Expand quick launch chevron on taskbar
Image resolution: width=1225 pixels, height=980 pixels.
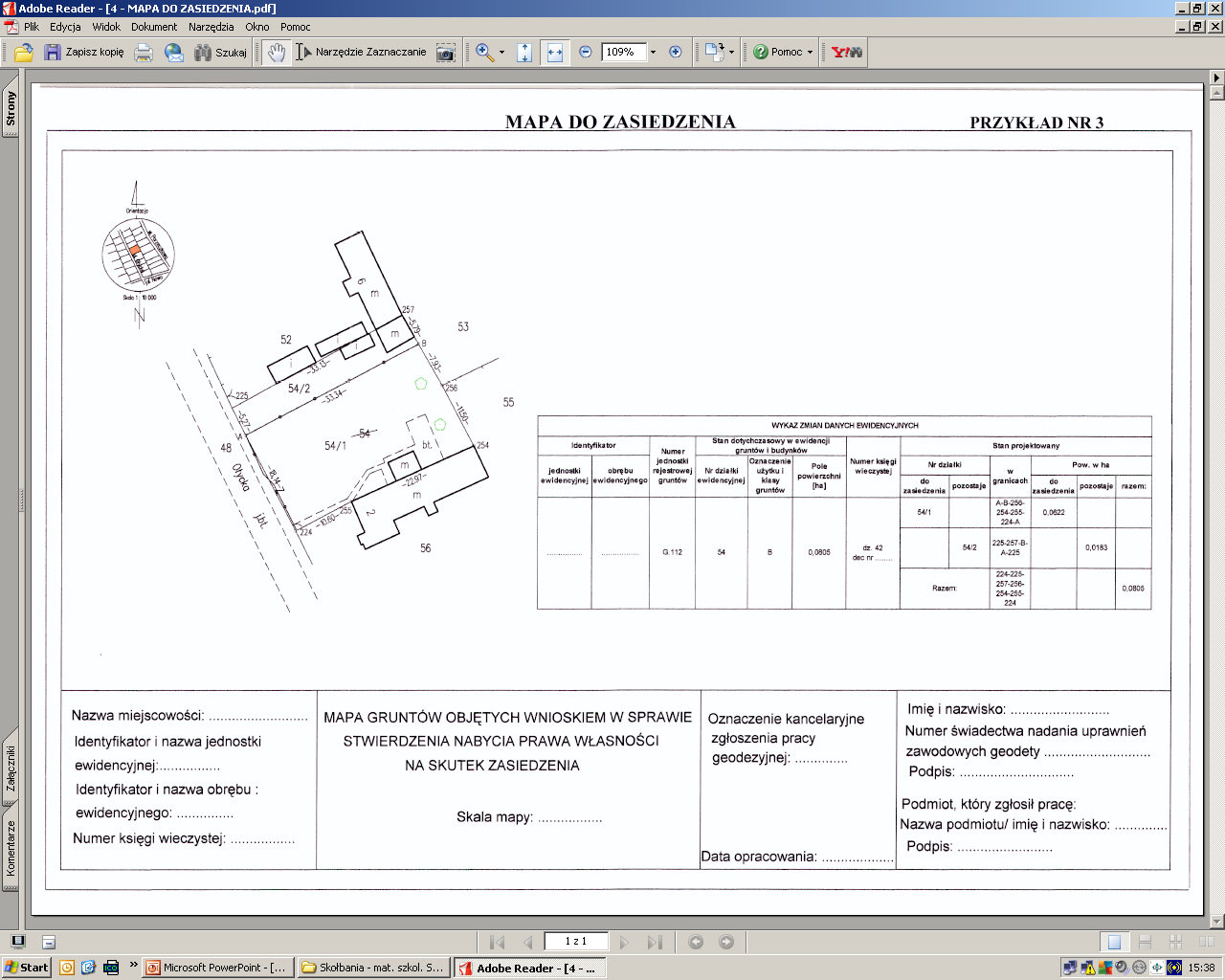point(133,967)
